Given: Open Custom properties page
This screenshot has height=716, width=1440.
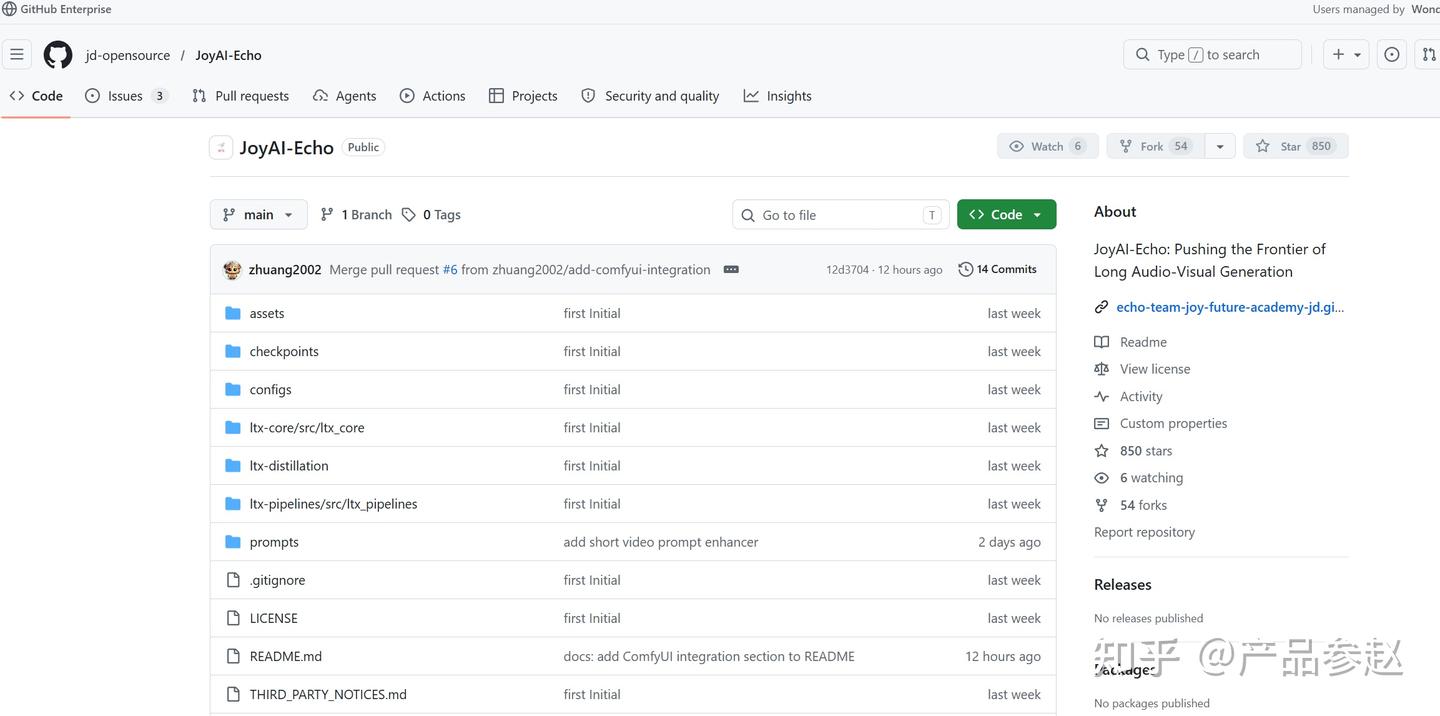Looking at the screenshot, I should [1173, 424].
